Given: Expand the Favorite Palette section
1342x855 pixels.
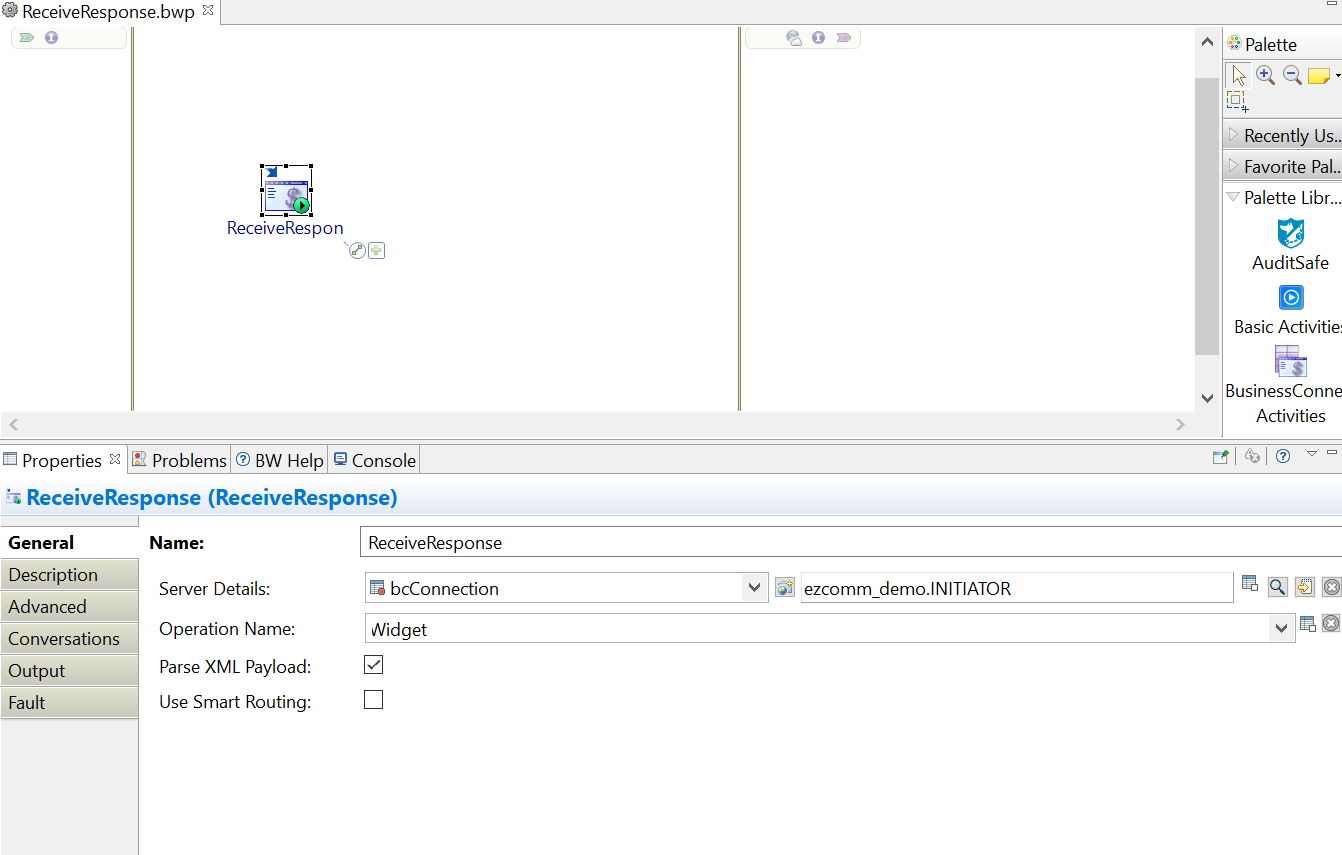Looking at the screenshot, I should (x=1283, y=166).
